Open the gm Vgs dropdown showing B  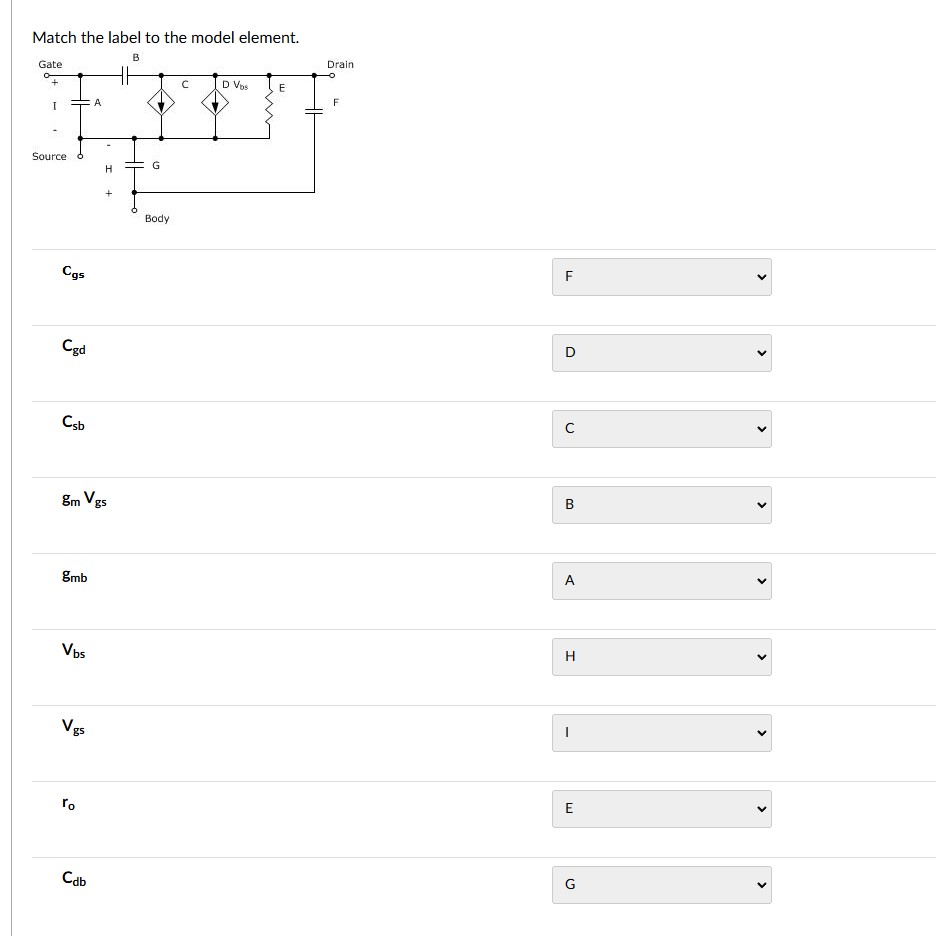[x=661, y=504]
